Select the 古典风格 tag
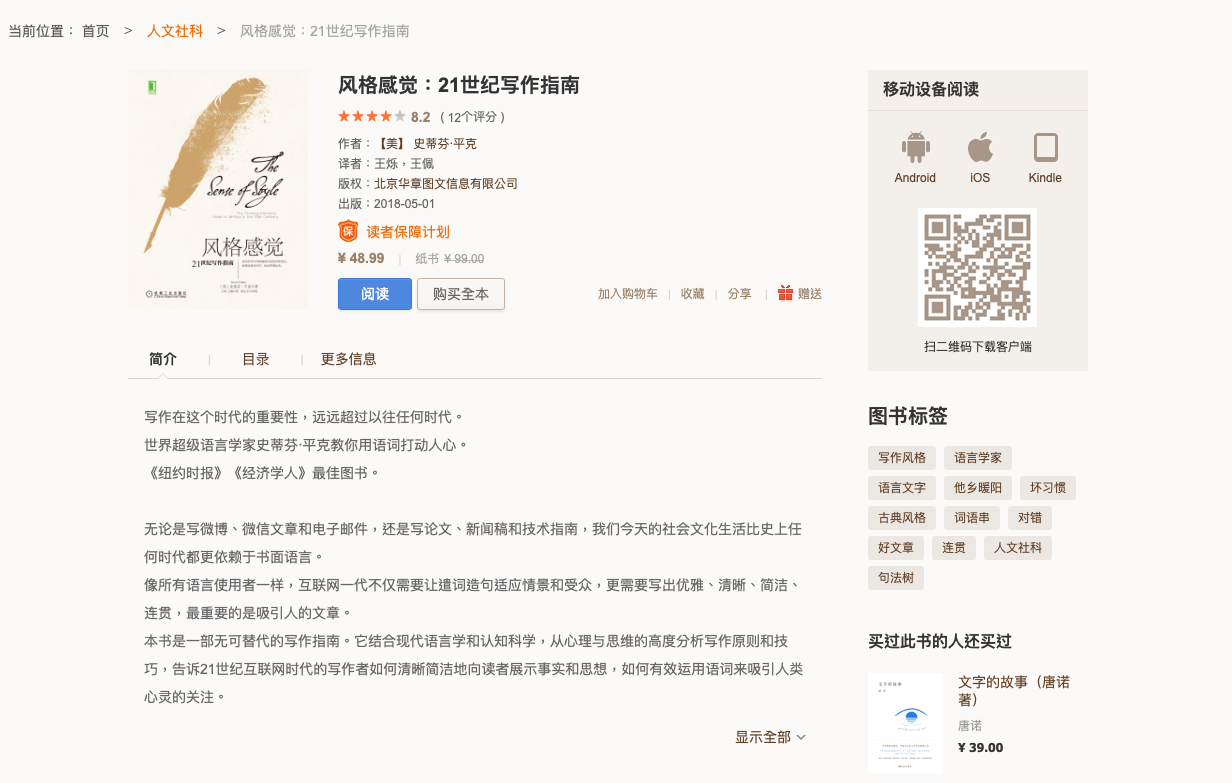Viewport: 1232px width, 783px height. (x=902, y=518)
